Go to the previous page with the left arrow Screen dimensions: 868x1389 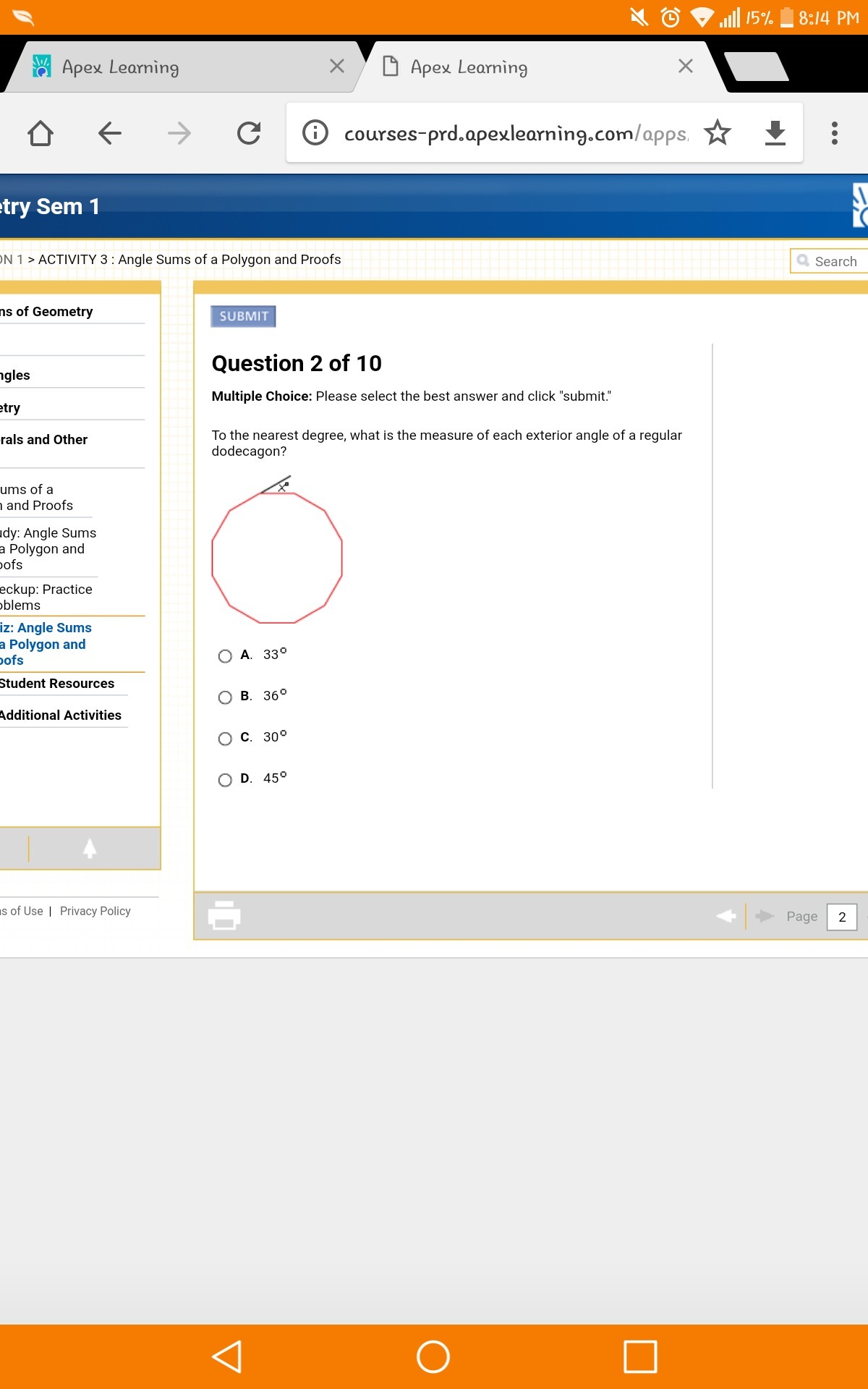726,916
